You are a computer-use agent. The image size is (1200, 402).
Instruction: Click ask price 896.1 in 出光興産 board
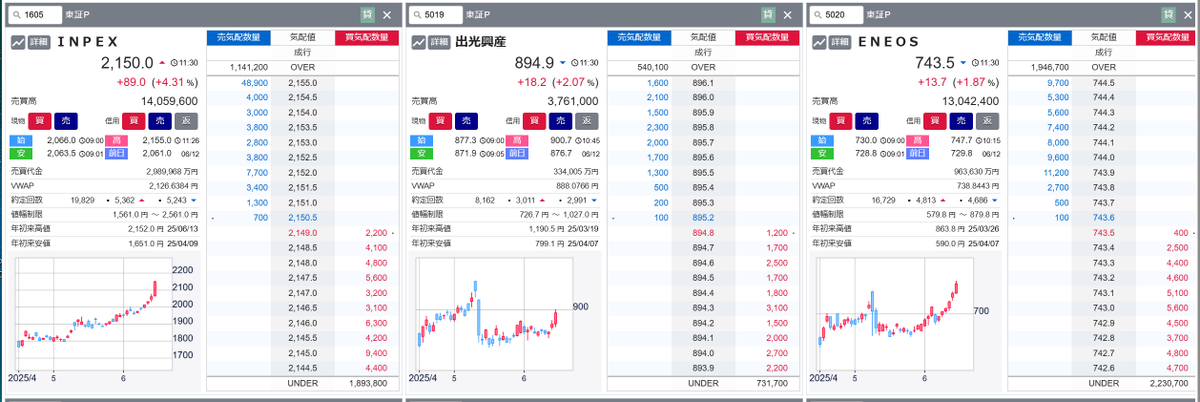702,82
